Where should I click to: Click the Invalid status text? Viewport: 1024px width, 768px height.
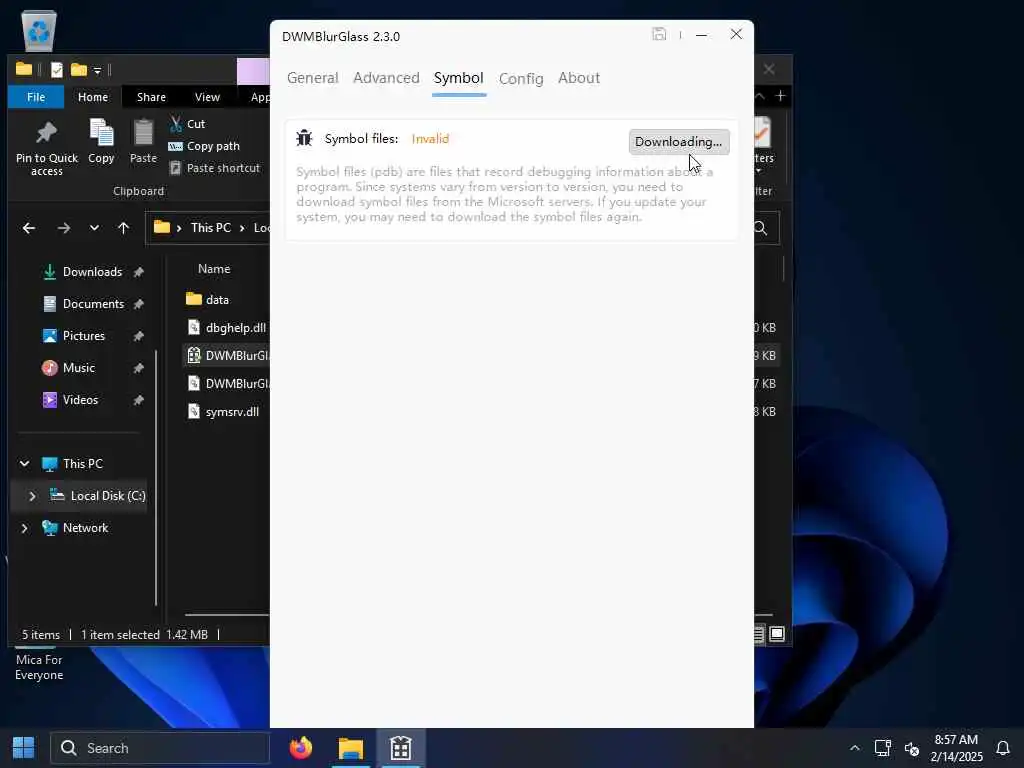[x=430, y=138]
